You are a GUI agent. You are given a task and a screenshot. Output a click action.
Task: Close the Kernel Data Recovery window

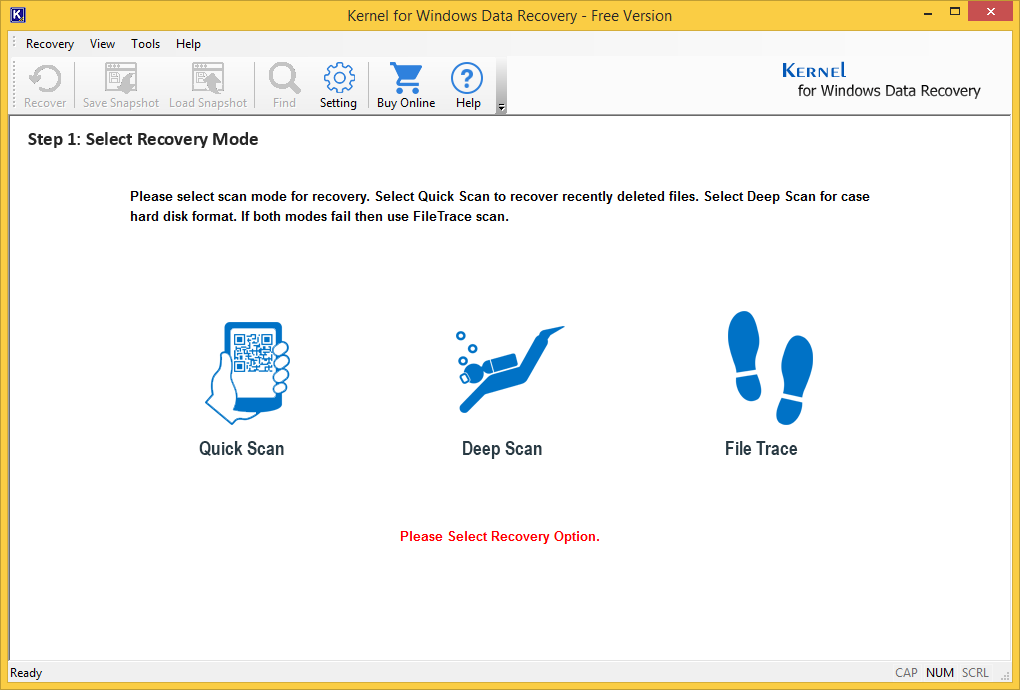click(991, 12)
